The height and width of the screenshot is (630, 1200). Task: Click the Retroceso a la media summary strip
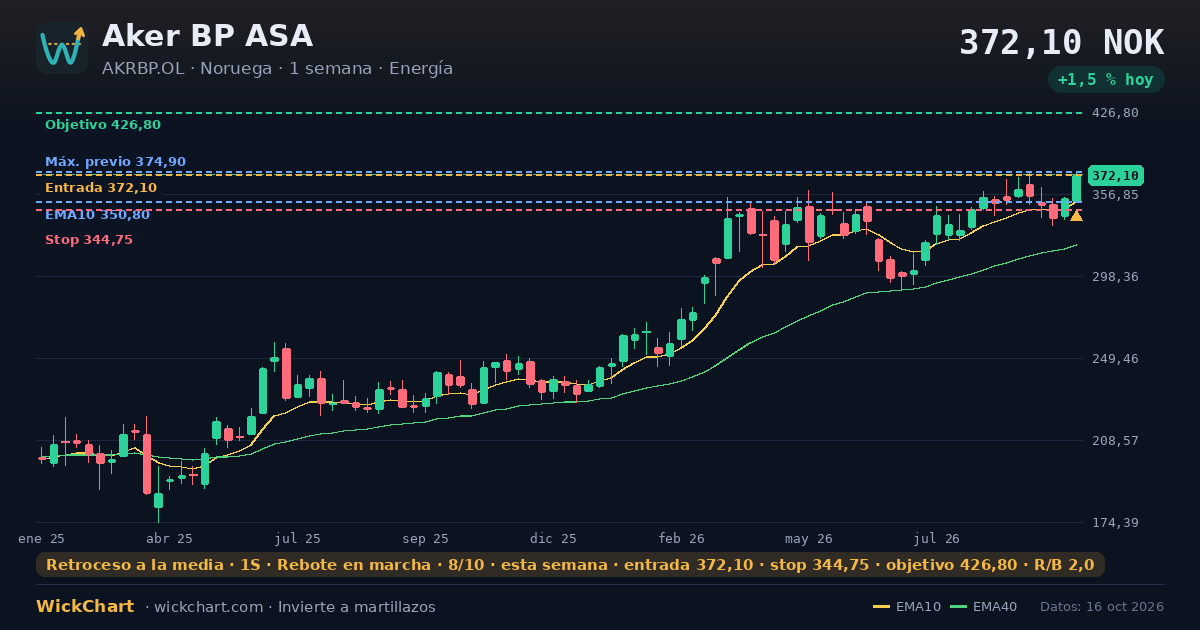[x=570, y=565]
